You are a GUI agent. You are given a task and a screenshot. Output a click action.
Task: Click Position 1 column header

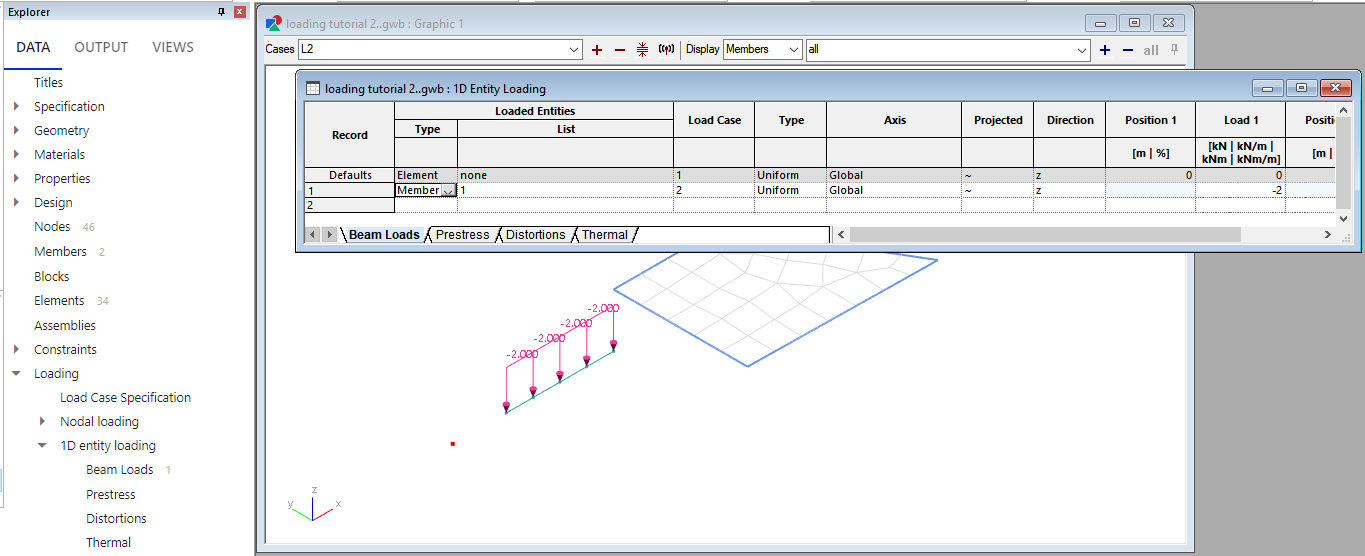pyautogui.click(x=1150, y=120)
